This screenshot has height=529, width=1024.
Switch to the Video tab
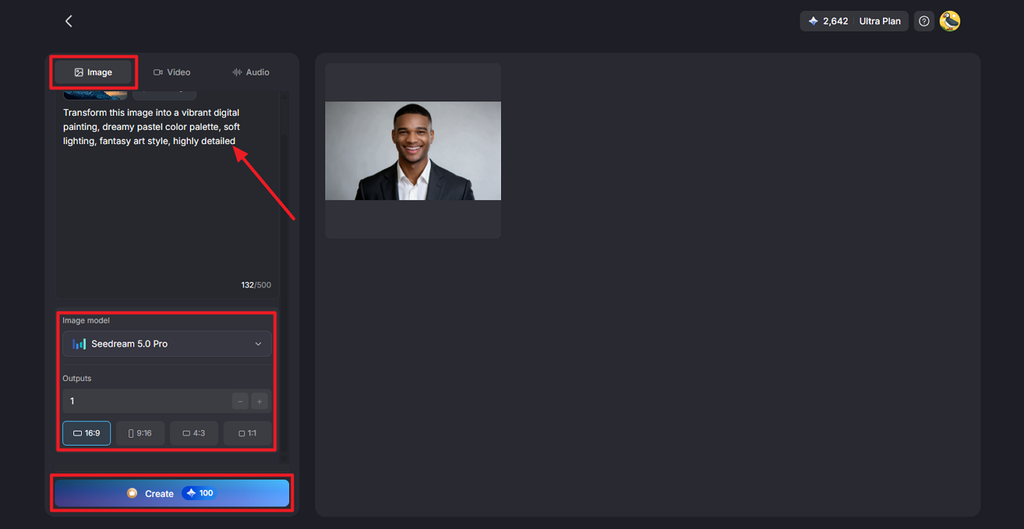pyautogui.click(x=172, y=72)
